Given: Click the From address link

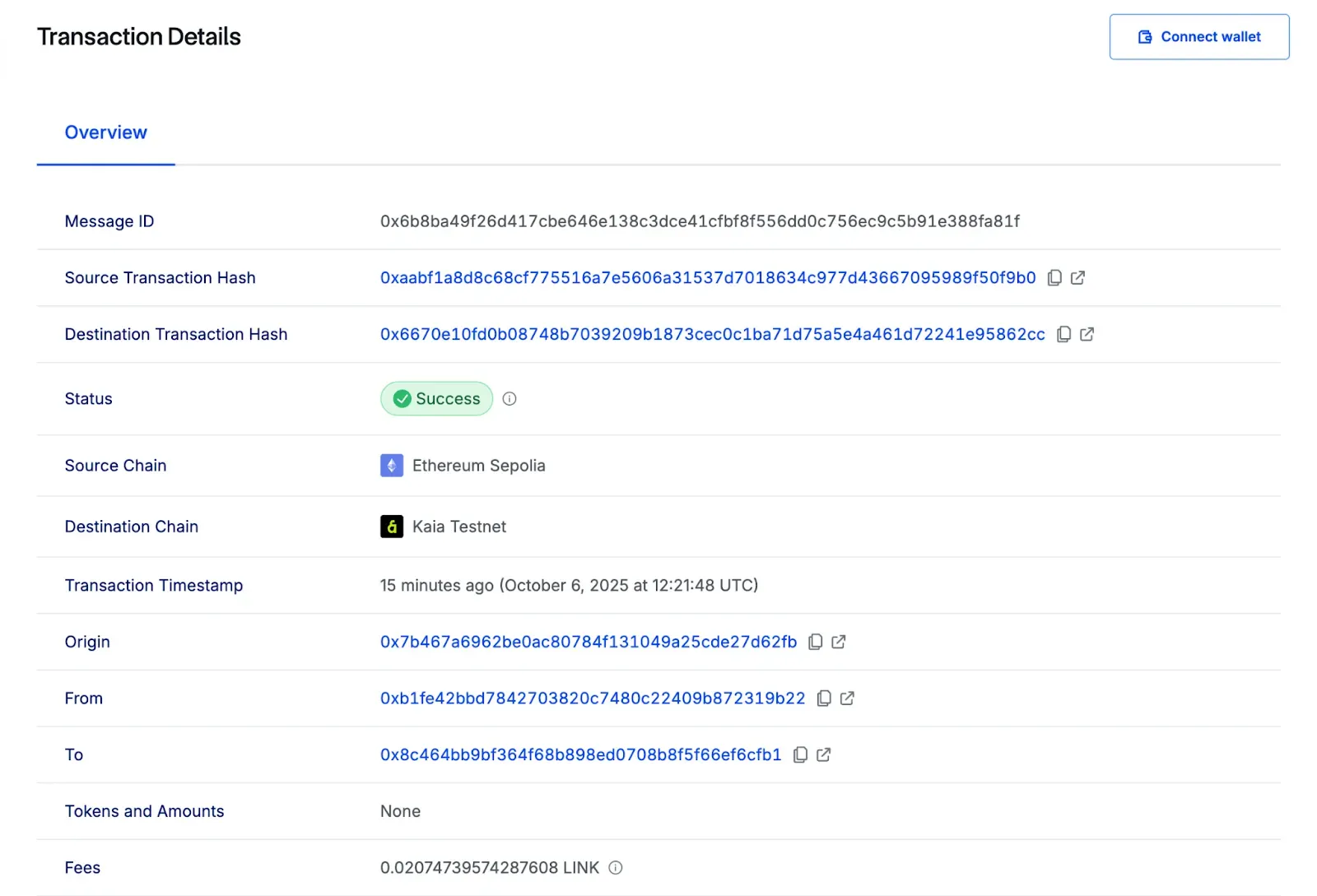Looking at the screenshot, I should pyautogui.click(x=592, y=699).
